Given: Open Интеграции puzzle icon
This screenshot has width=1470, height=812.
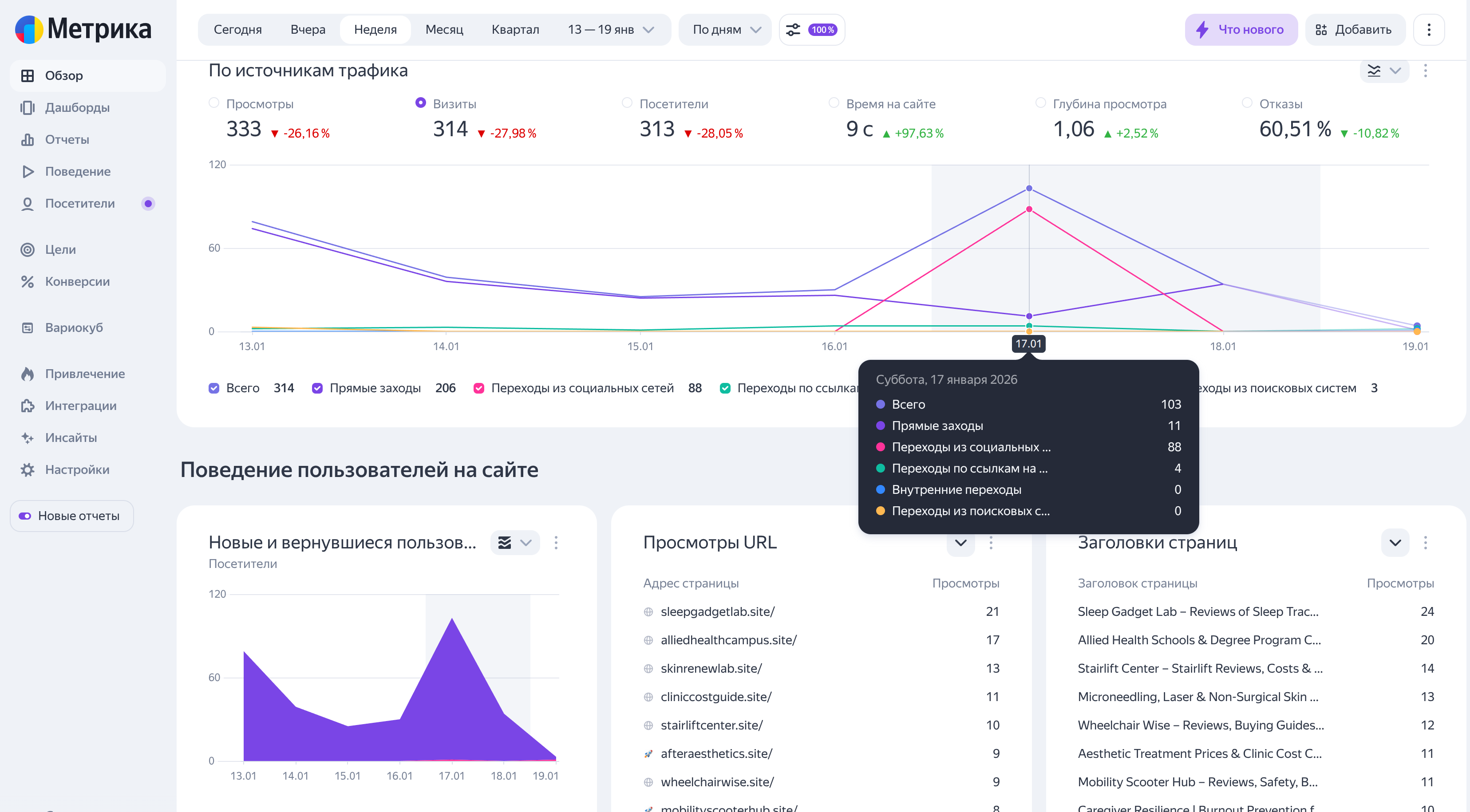Looking at the screenshot, I should click(28, 406).
